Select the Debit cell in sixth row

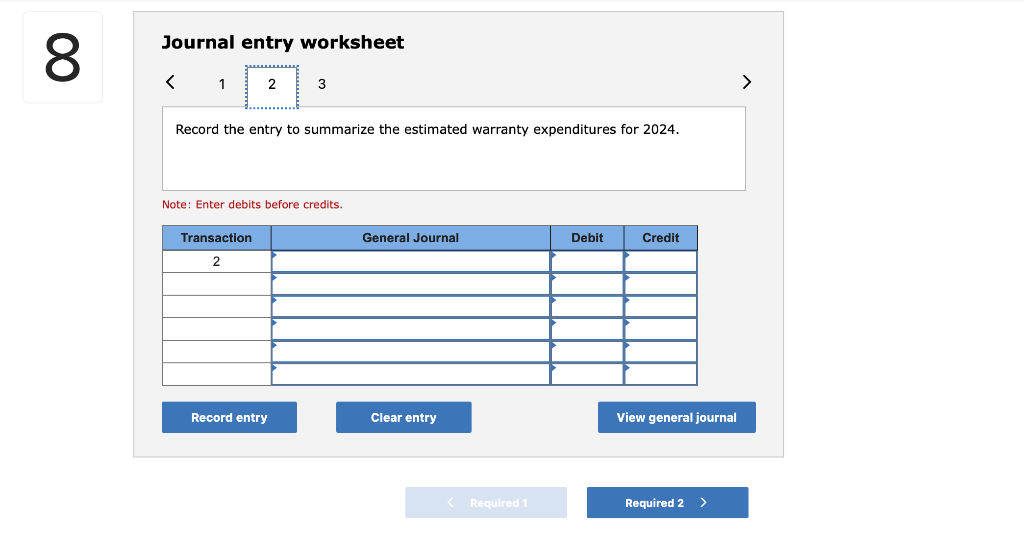coord(587,374)
